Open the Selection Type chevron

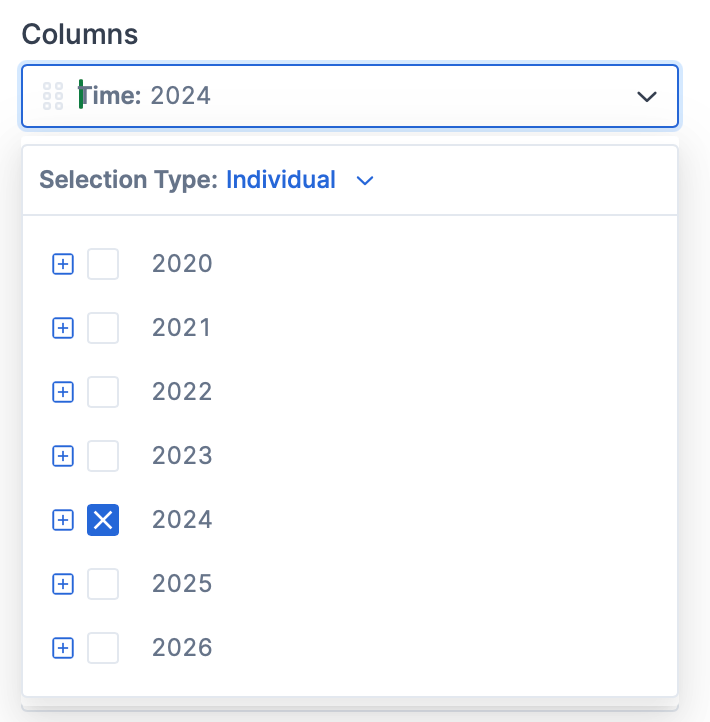(365, 180)
